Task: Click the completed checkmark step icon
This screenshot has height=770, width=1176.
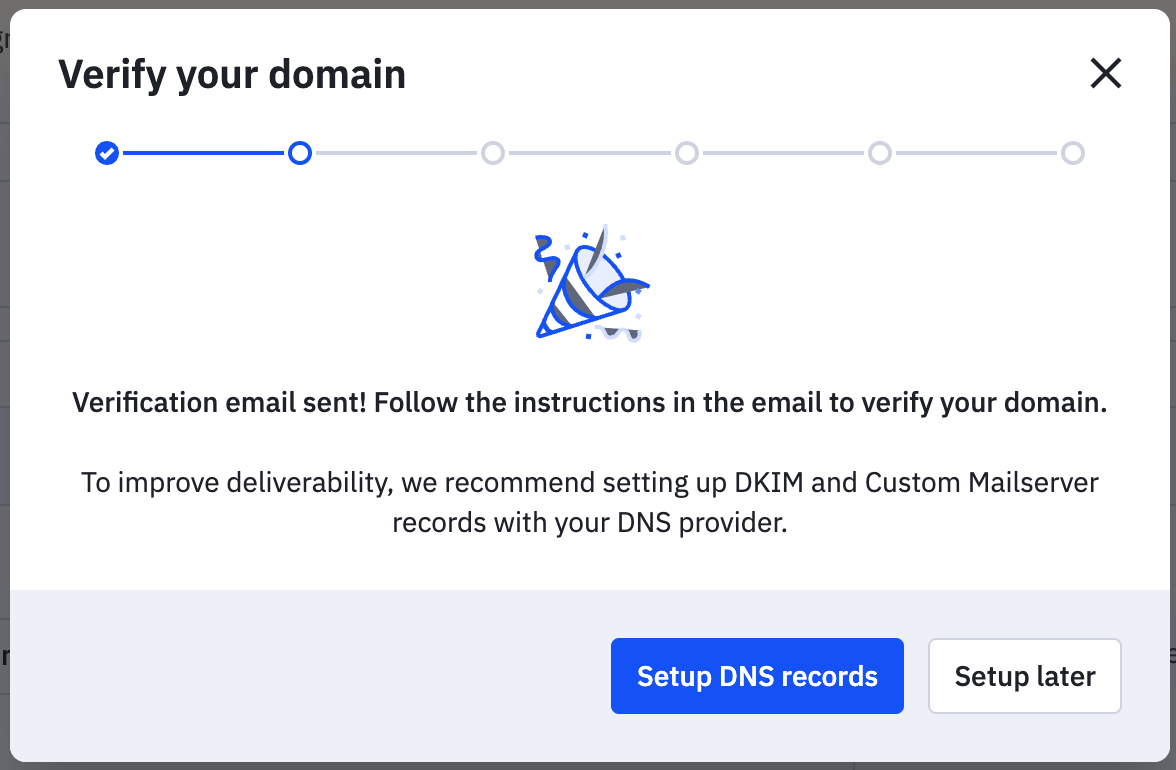Action: pyautogui.click(x=107, y=153)
